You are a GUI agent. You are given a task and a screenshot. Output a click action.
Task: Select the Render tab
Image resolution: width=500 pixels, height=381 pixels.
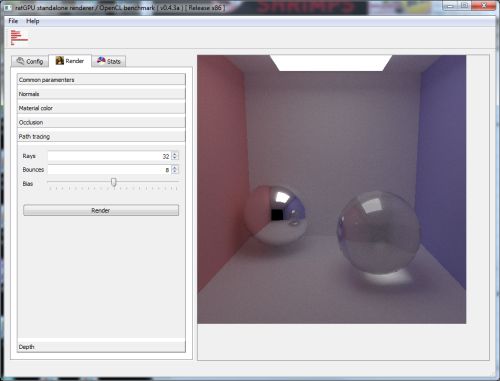tap(70, 61)
